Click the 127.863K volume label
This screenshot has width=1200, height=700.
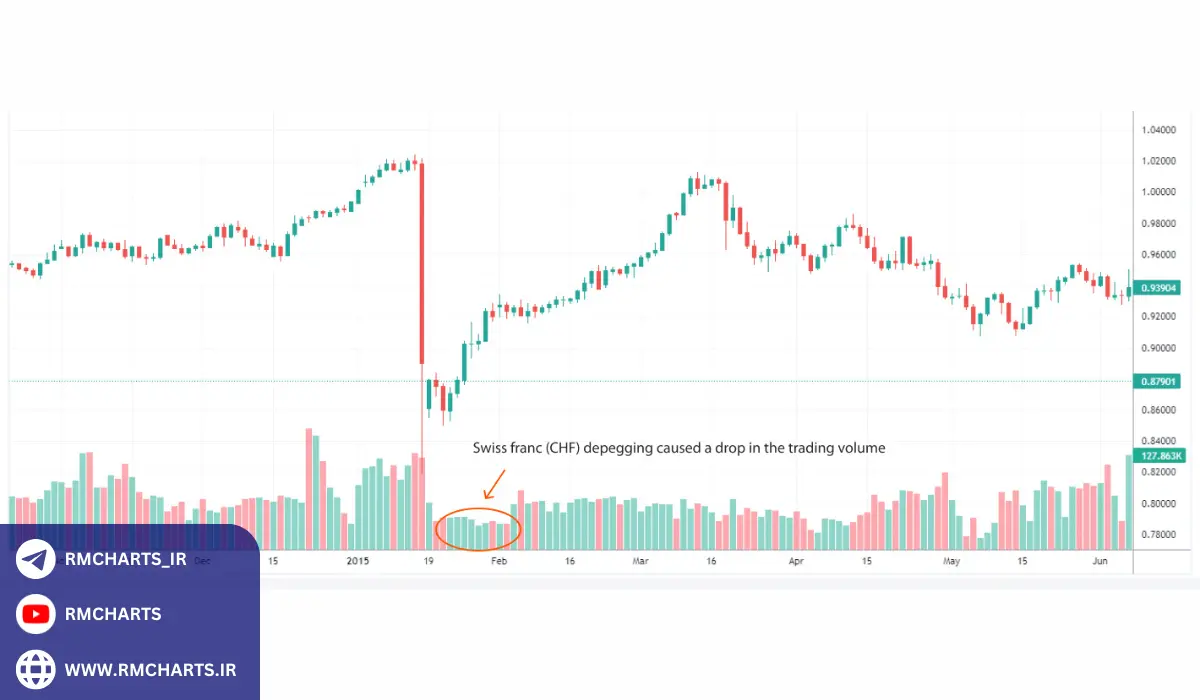tap(1161, 455)
